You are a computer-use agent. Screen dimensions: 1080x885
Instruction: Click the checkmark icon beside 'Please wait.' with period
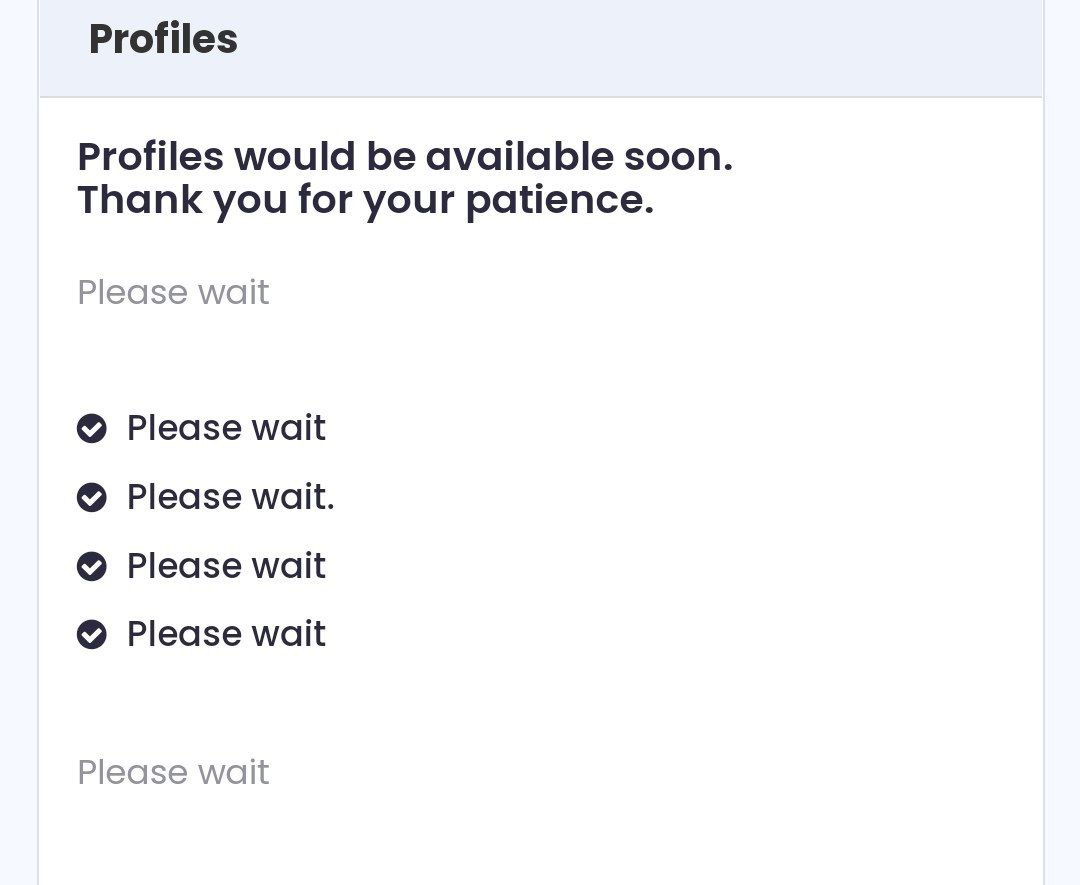[92, 497]
